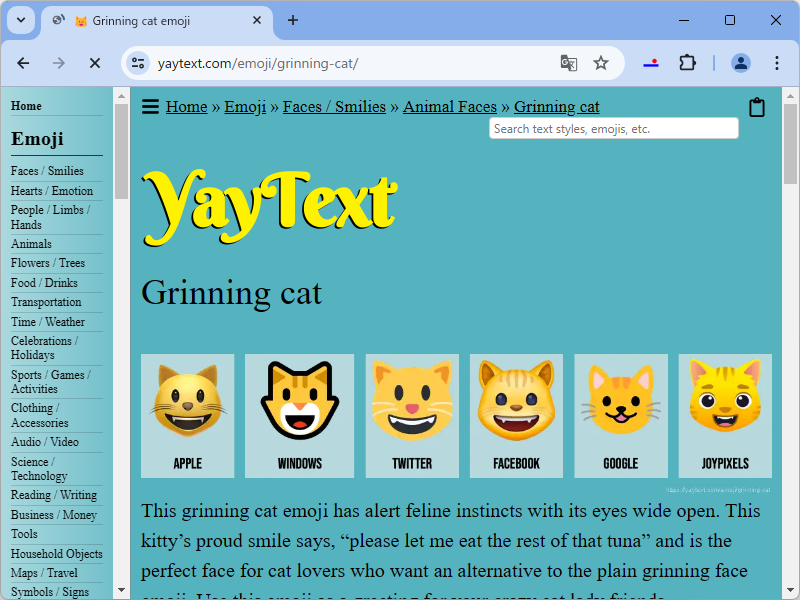Viewport: 800px width, 600px height.
Task: Open Google Translate icon in address bar
Action: tap(569, 62)
